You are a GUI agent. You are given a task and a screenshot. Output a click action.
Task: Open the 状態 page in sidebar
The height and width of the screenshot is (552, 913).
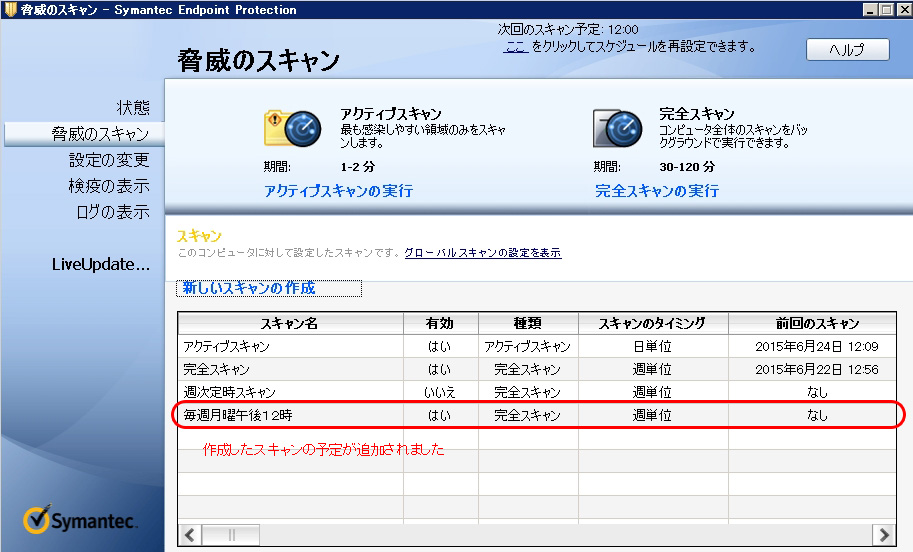pyautogui.click(x=133, y=108)
